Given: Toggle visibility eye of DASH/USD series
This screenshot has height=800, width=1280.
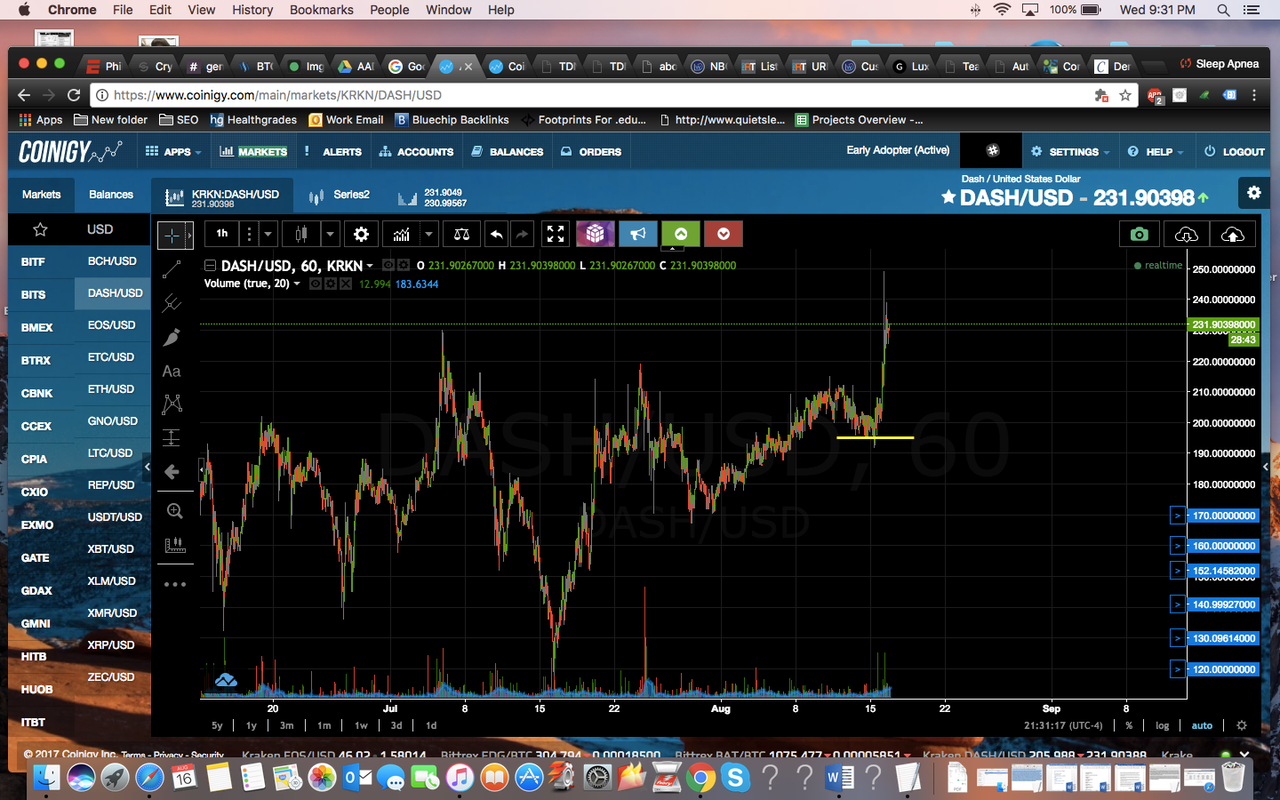Looking at the screenshot, I should (x=390, y=265).
